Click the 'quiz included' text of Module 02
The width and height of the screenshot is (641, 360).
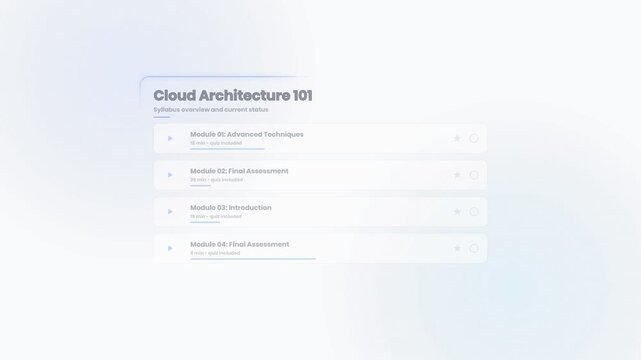coord(226,180)
